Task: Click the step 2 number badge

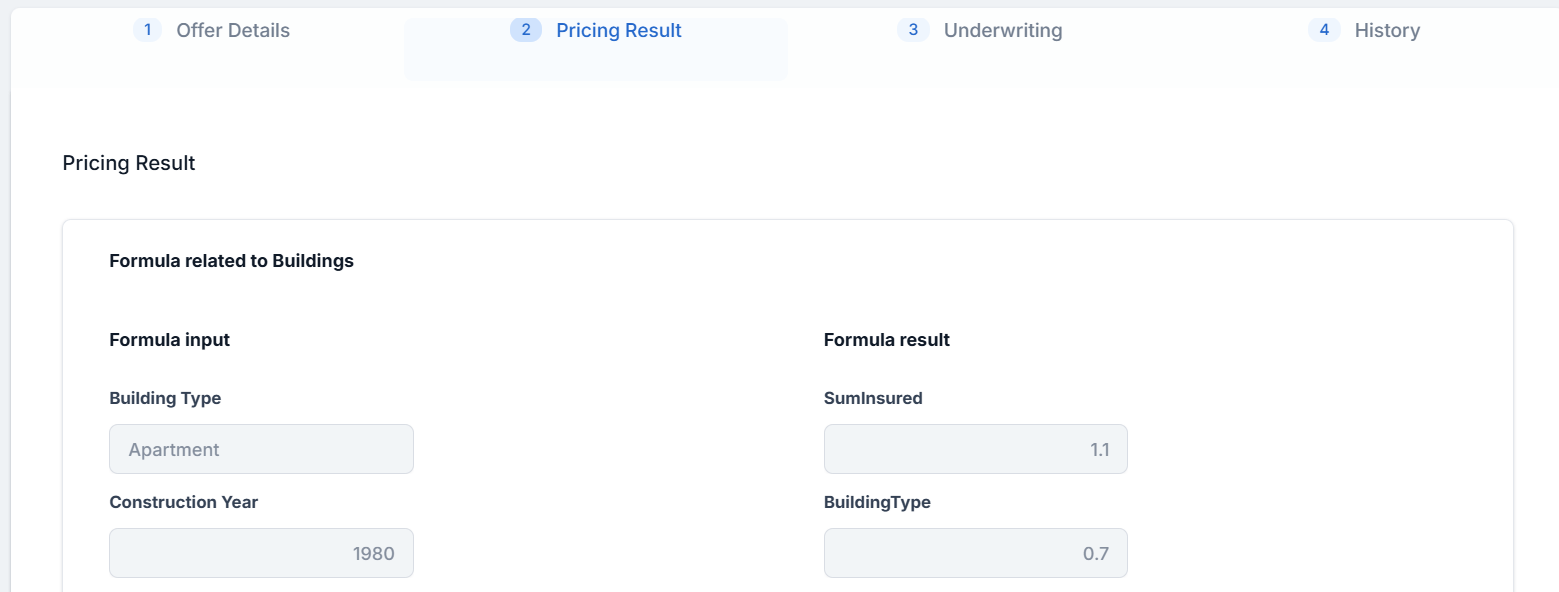Action: coord(526,30)
